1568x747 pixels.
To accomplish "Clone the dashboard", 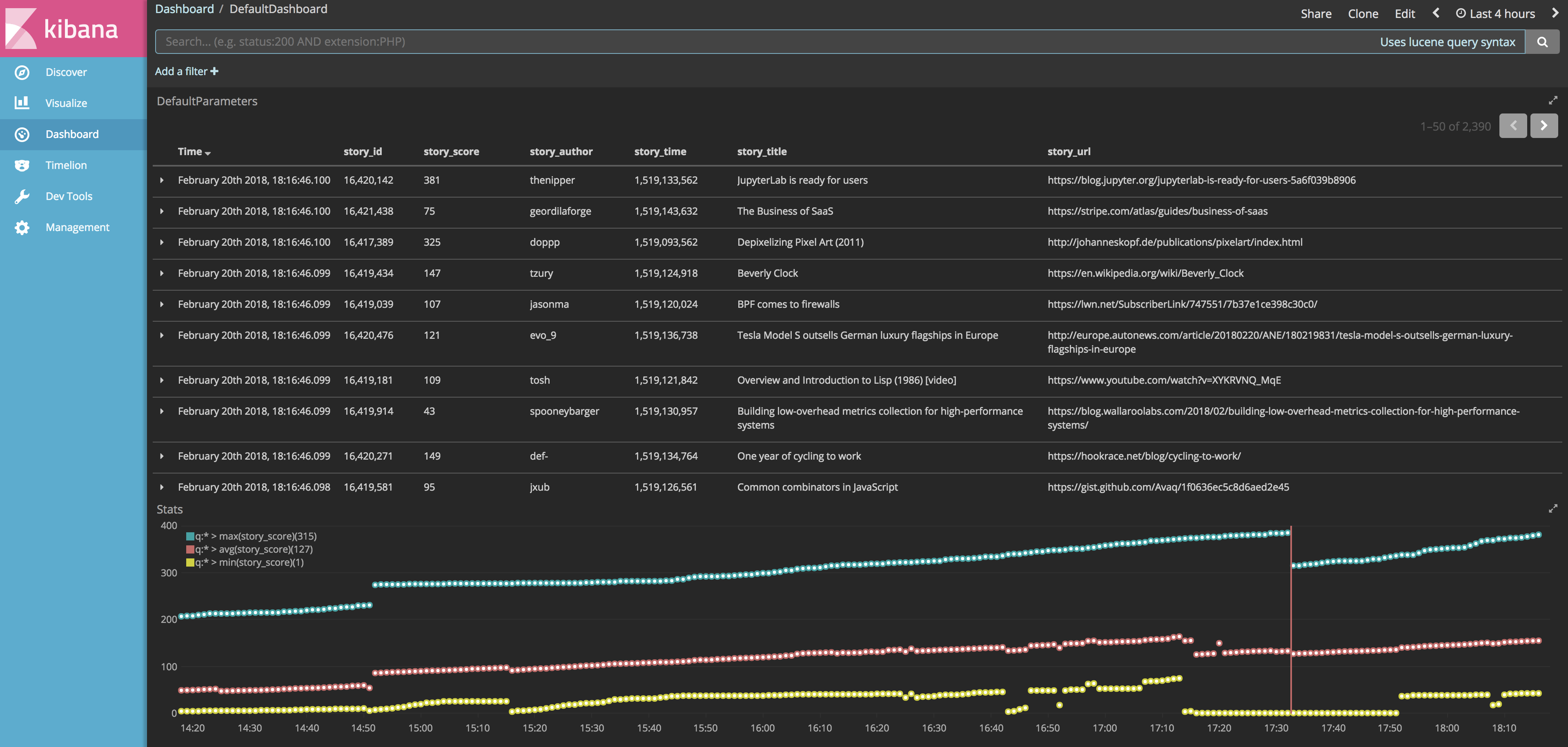I will [1363, 13].
